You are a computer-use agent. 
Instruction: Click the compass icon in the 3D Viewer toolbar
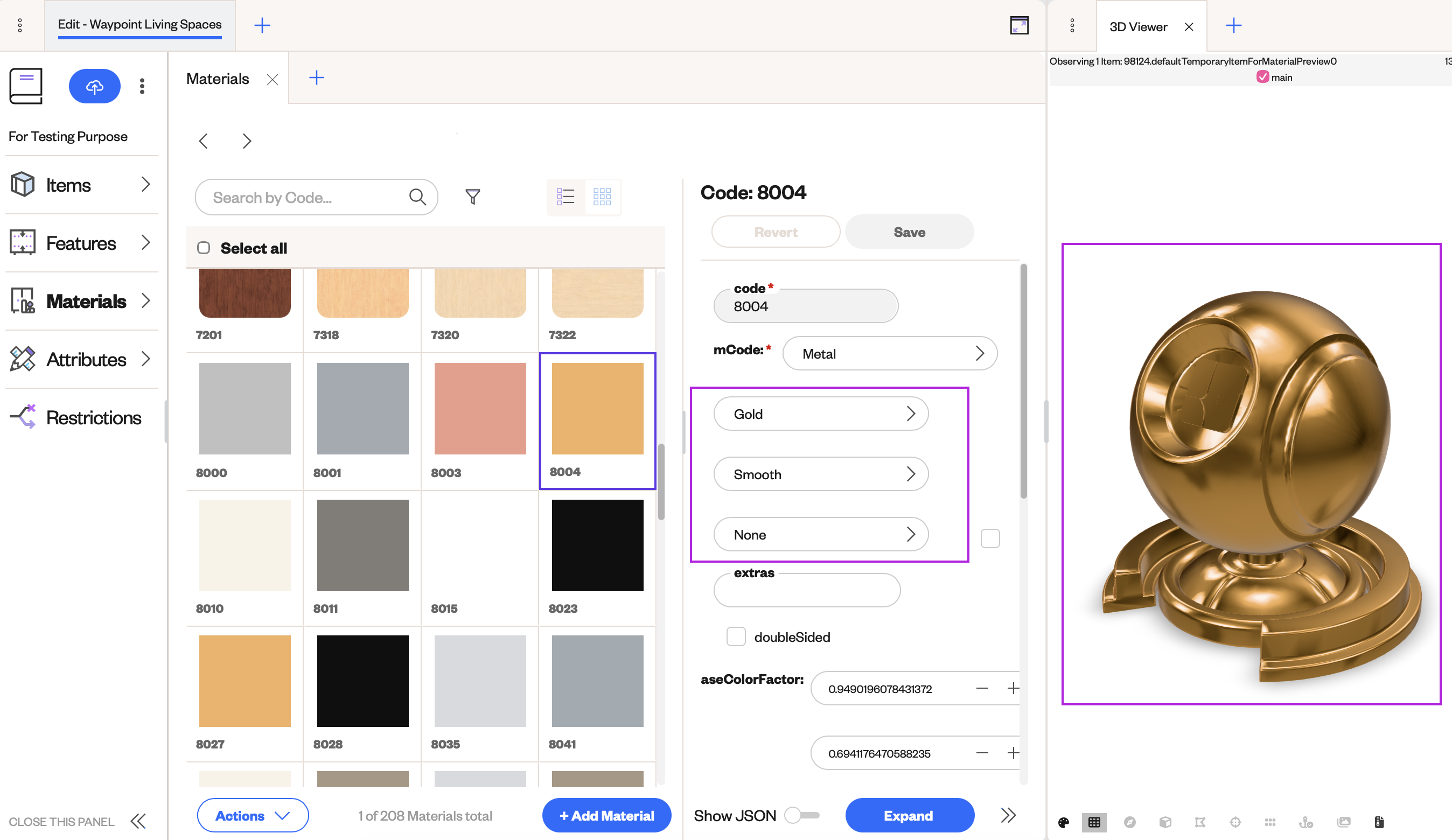point(1129,822)
